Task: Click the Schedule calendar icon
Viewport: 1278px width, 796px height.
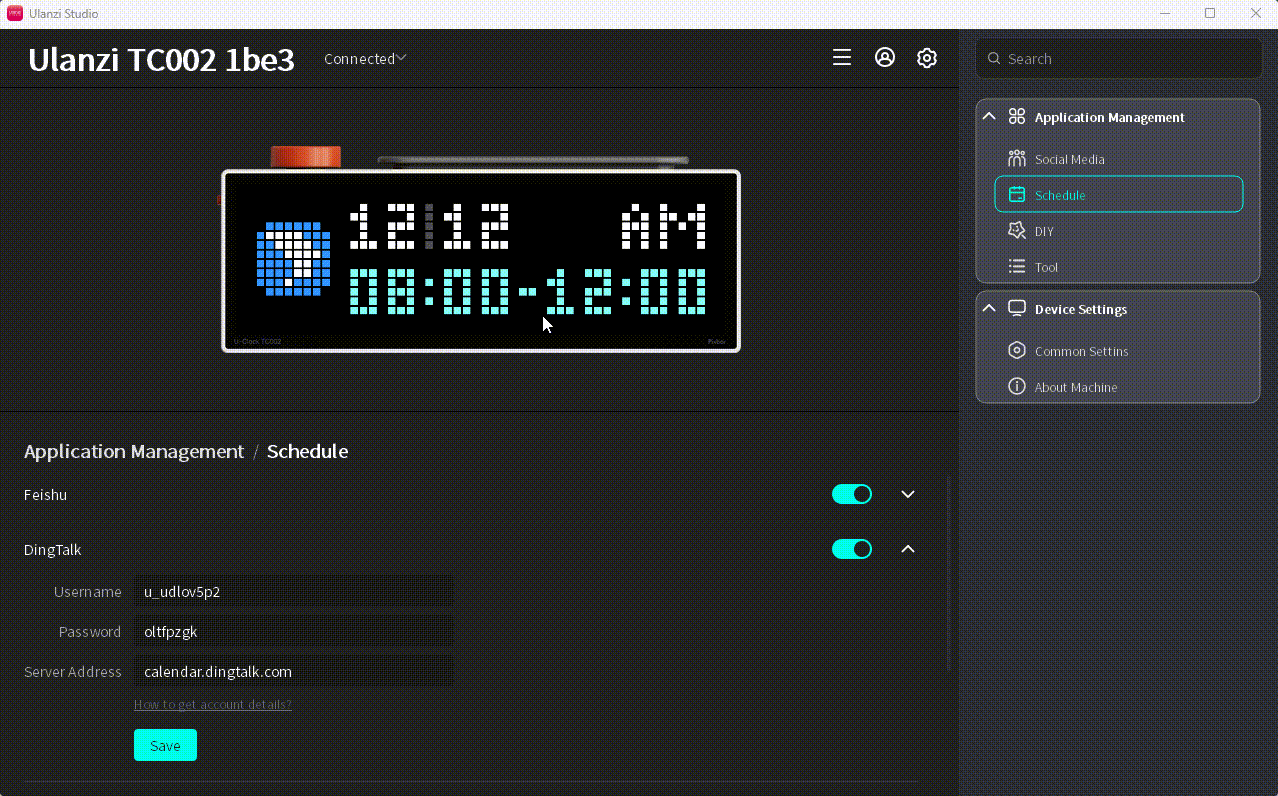Action: pyautogui.click(x=1017, y=195)
